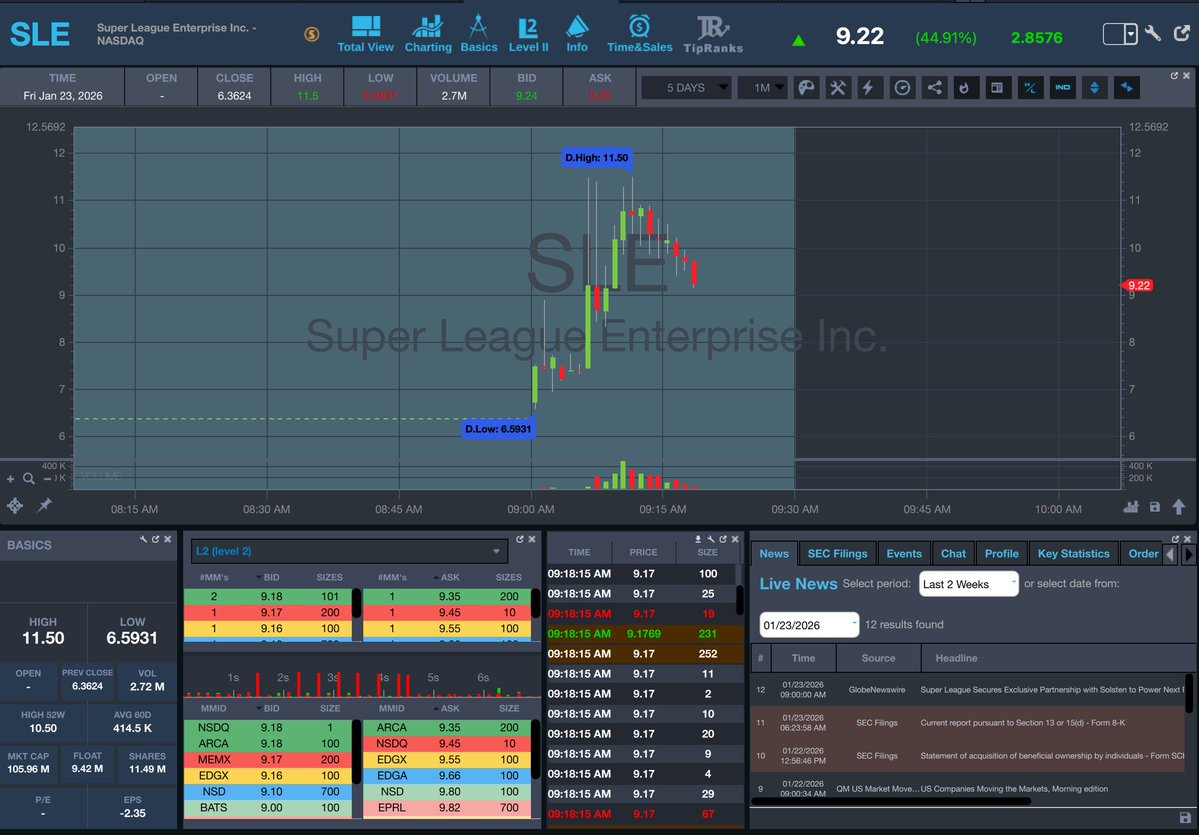Click the up arrow icon under chart
Screen dimensions: 1199x835
[x=1178, y=507]
